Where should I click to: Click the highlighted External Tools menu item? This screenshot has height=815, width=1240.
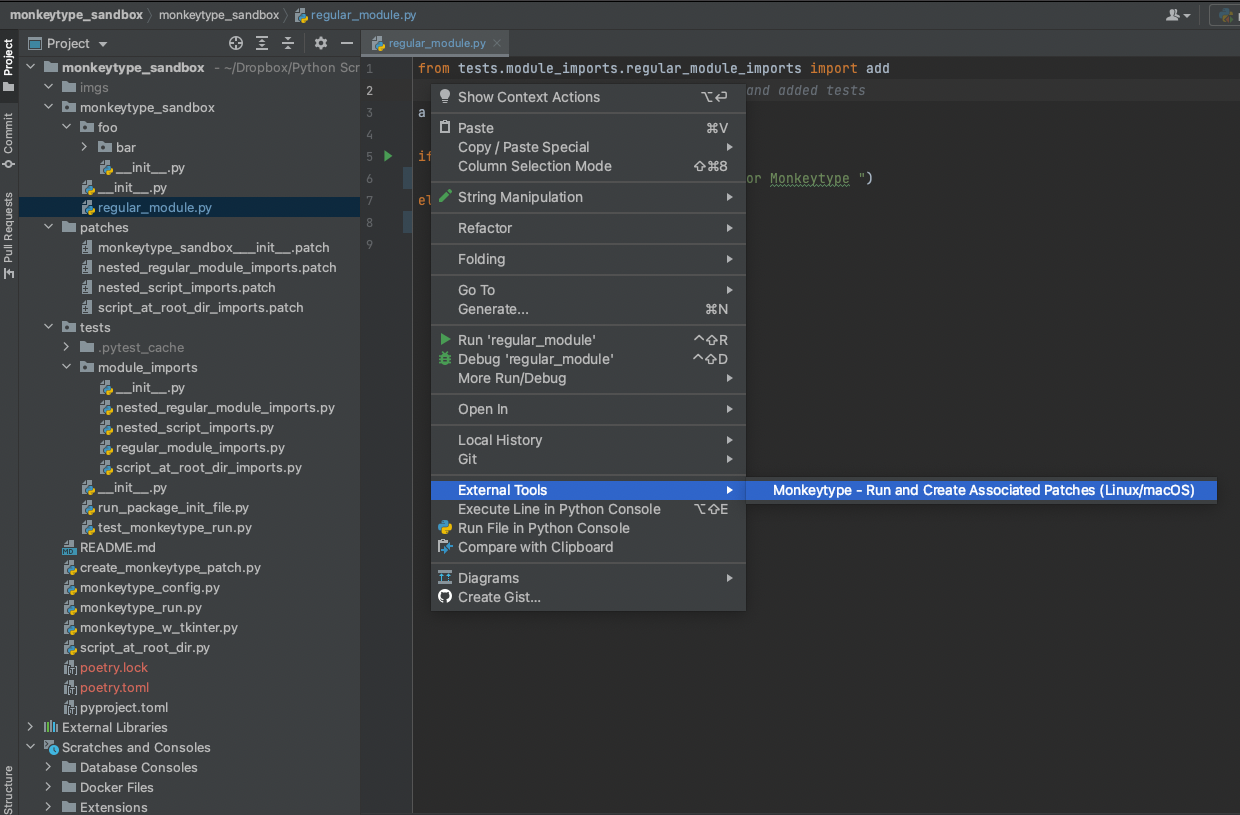tap(588, 490)
